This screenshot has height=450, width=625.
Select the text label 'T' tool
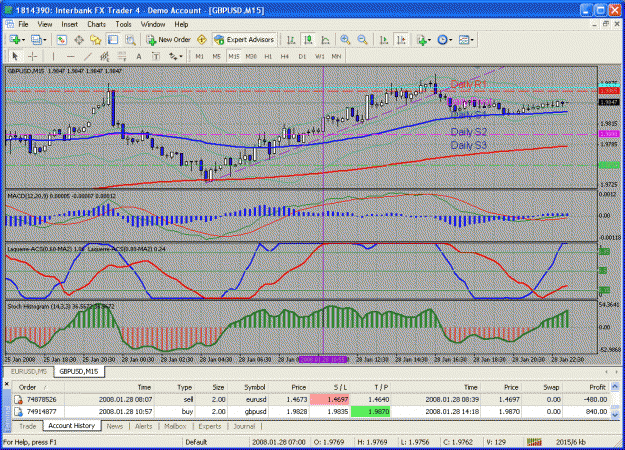(156, 57)
